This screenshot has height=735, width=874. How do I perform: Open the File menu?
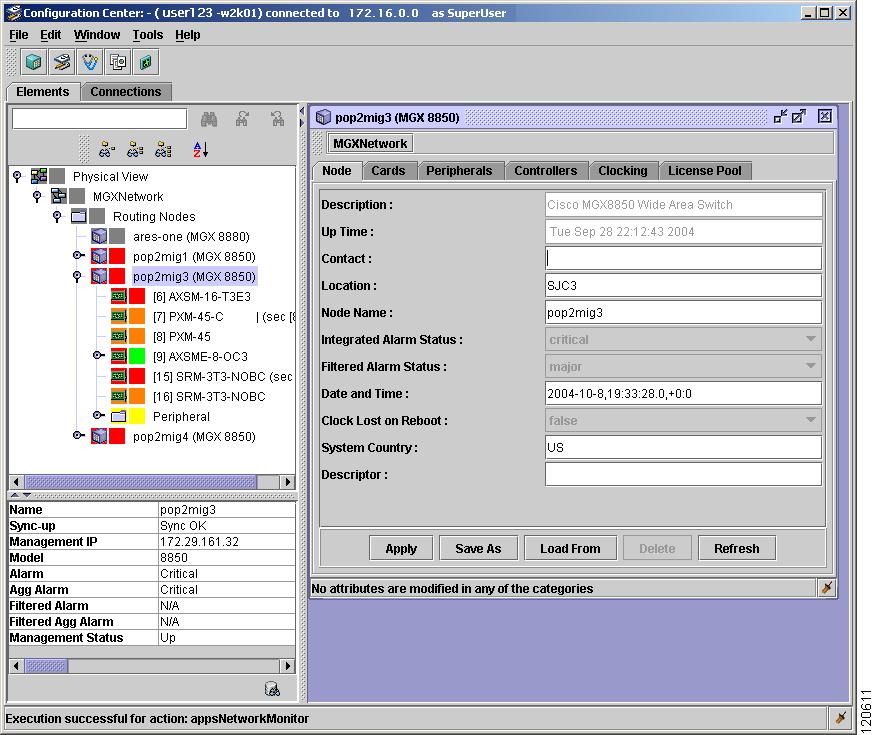click(x=19, y=35)
